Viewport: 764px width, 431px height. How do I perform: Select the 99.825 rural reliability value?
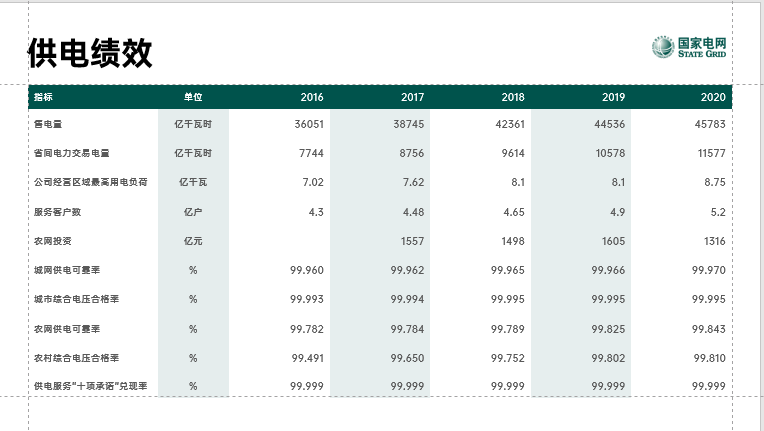point(608,329)
